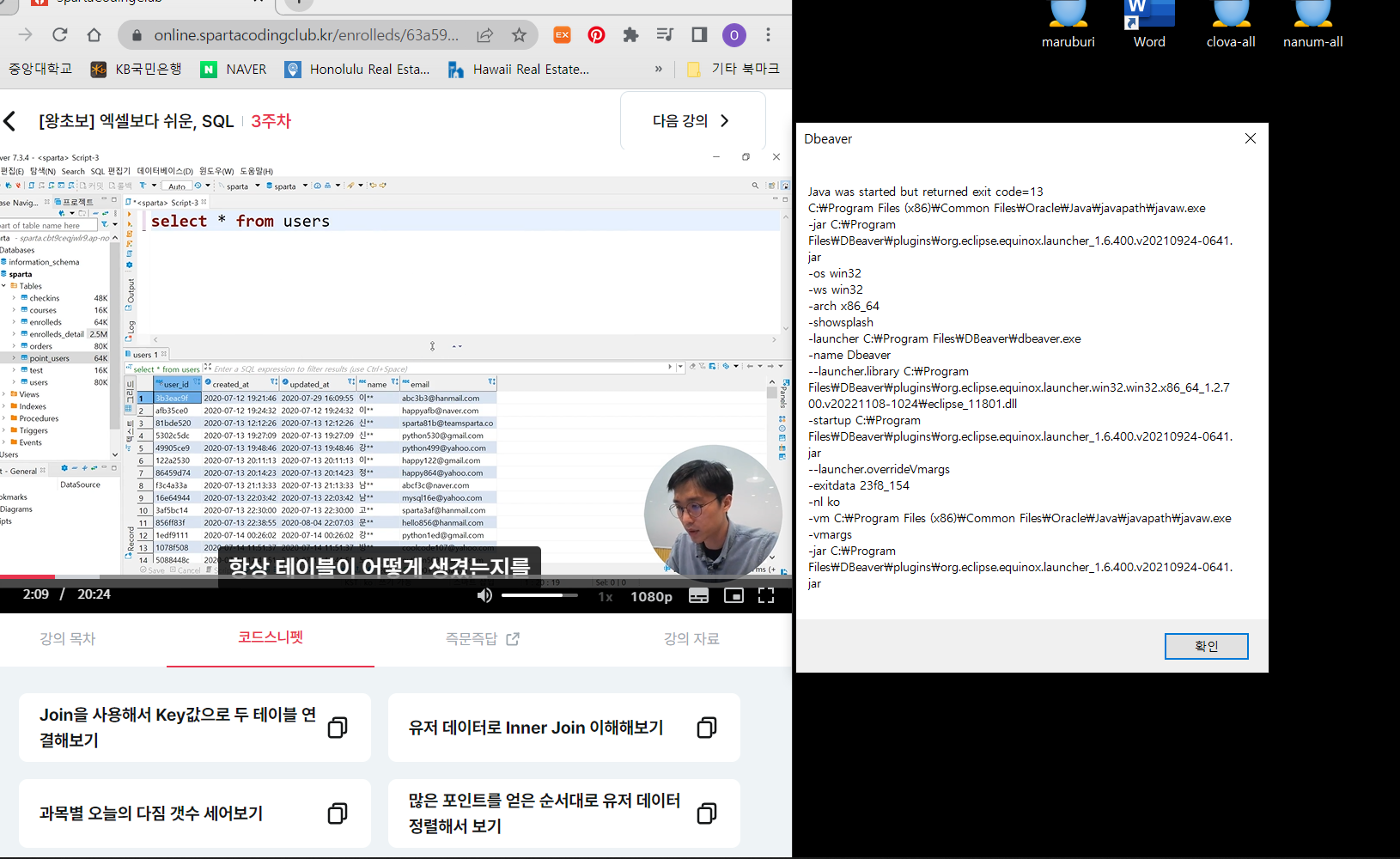
Task: Select the 코드스니펫 tab
Action: click(x=271, y=637)
